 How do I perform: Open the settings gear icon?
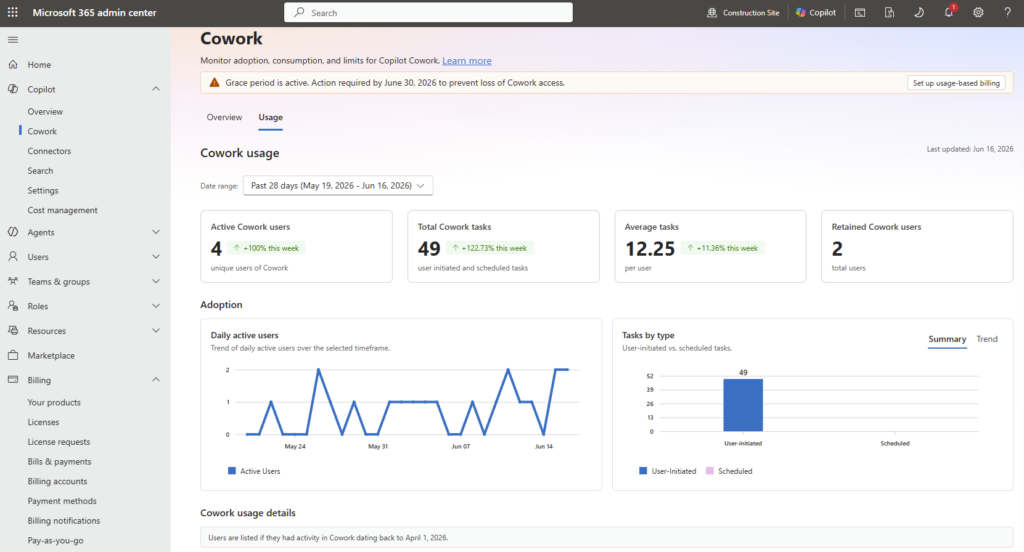[978, 12]
